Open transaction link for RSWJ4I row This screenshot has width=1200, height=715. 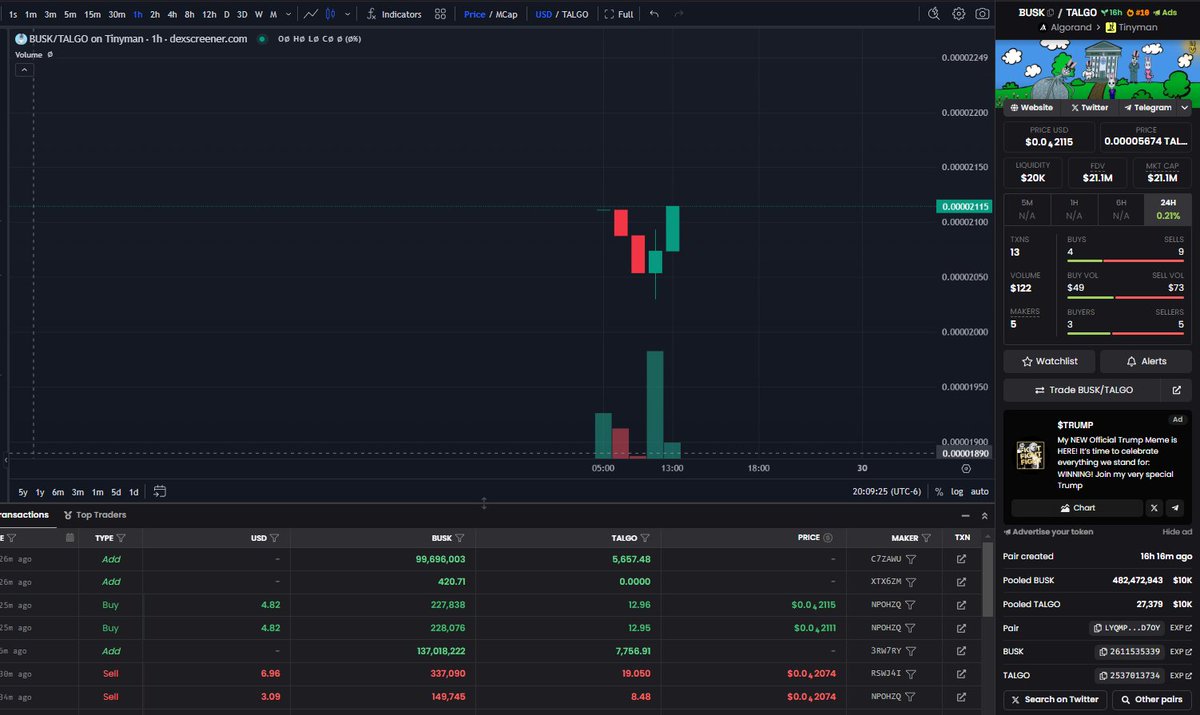[x=962, y=673]
